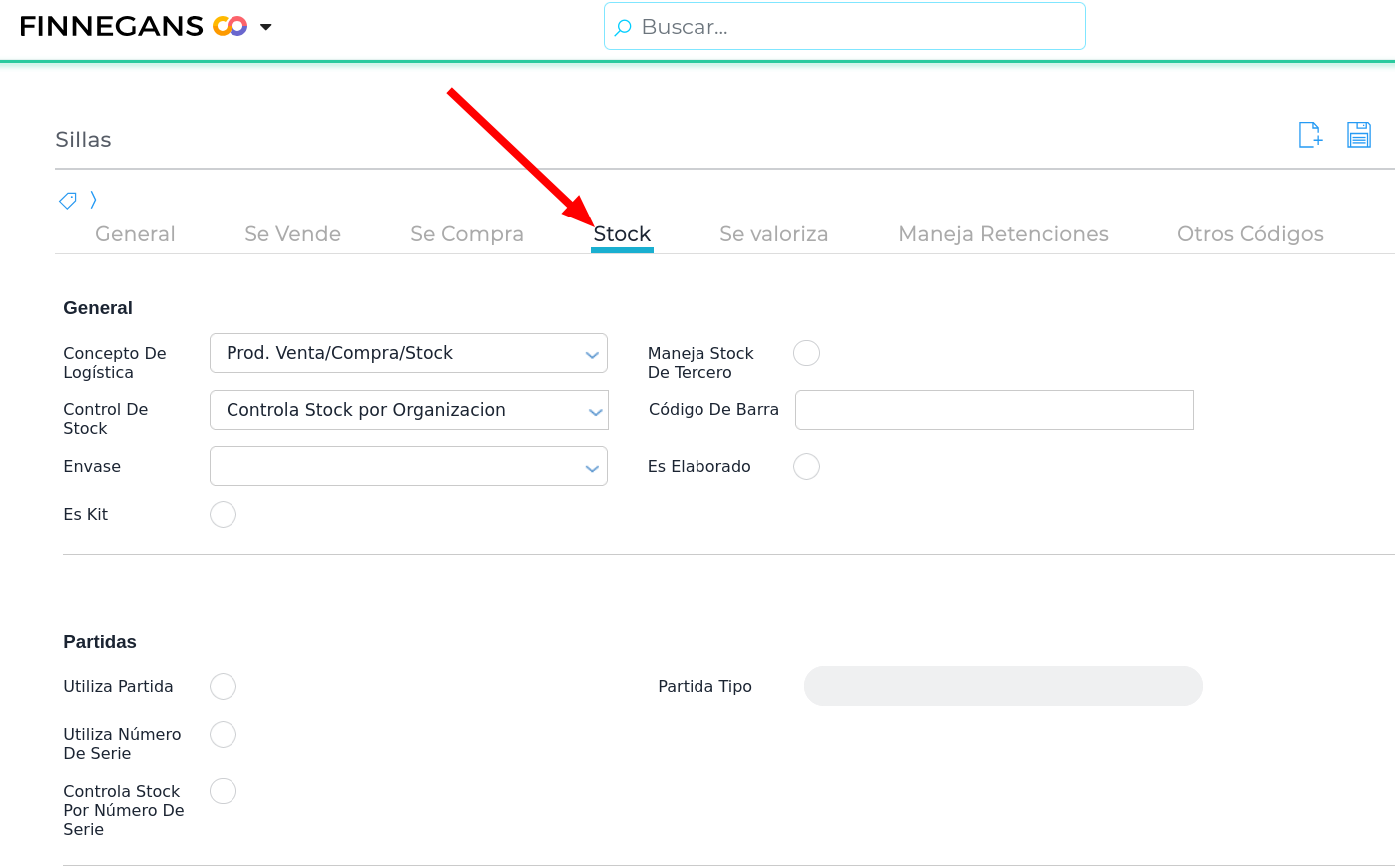Click the search magnifier icon
This screenshot has width=1395, height=868.
pos(623,27)
